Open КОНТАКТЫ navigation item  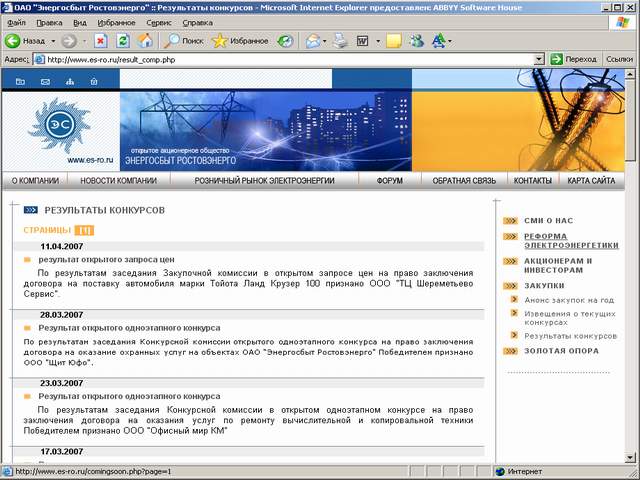[533, 180]
